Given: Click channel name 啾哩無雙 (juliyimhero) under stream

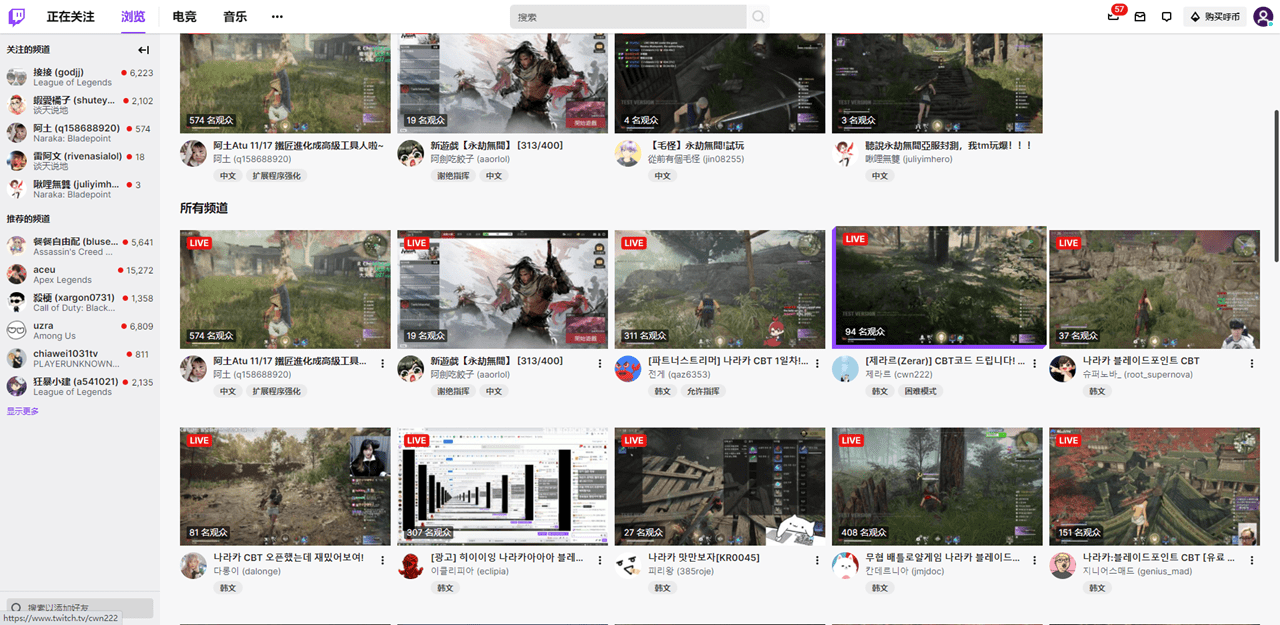Looking at the screenshot, I should click(x=909, y=159).
